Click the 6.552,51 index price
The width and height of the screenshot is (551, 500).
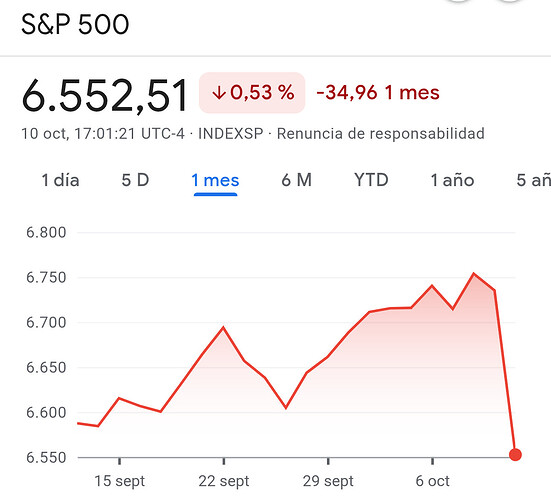point(104,96)
